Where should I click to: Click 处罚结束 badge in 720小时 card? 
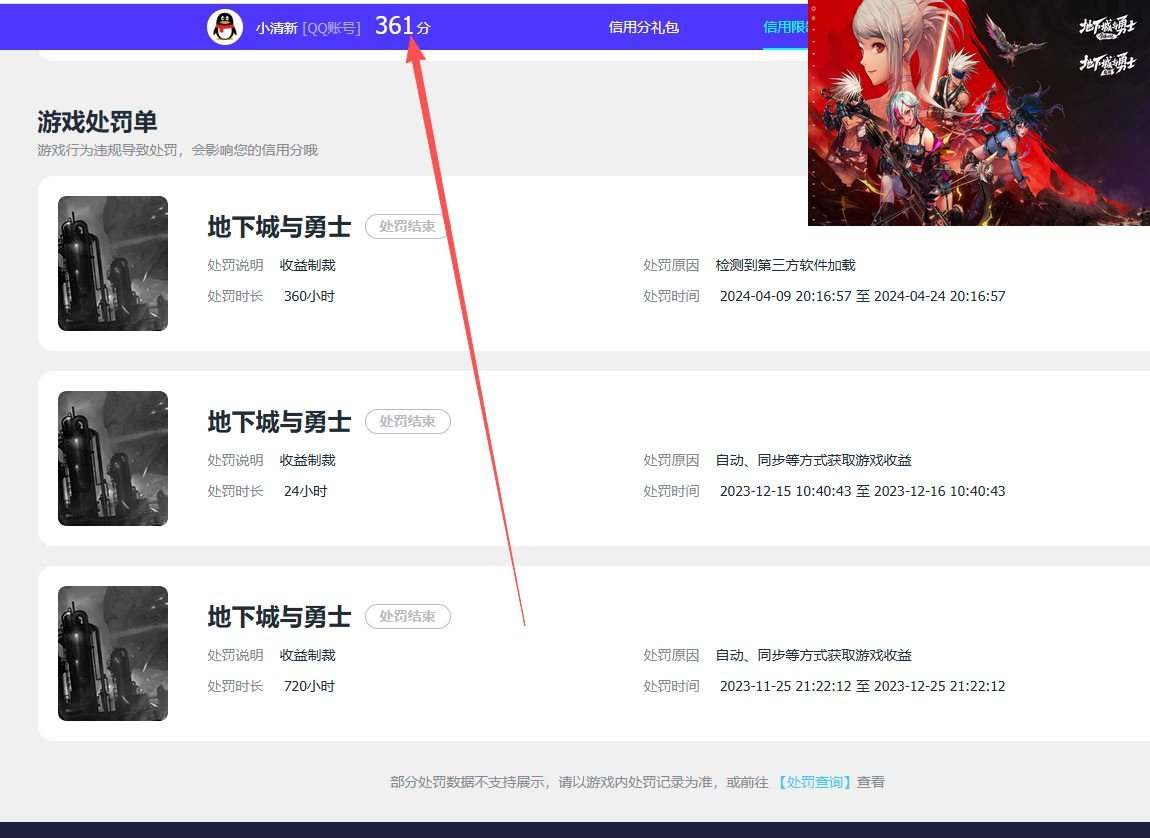408,617
